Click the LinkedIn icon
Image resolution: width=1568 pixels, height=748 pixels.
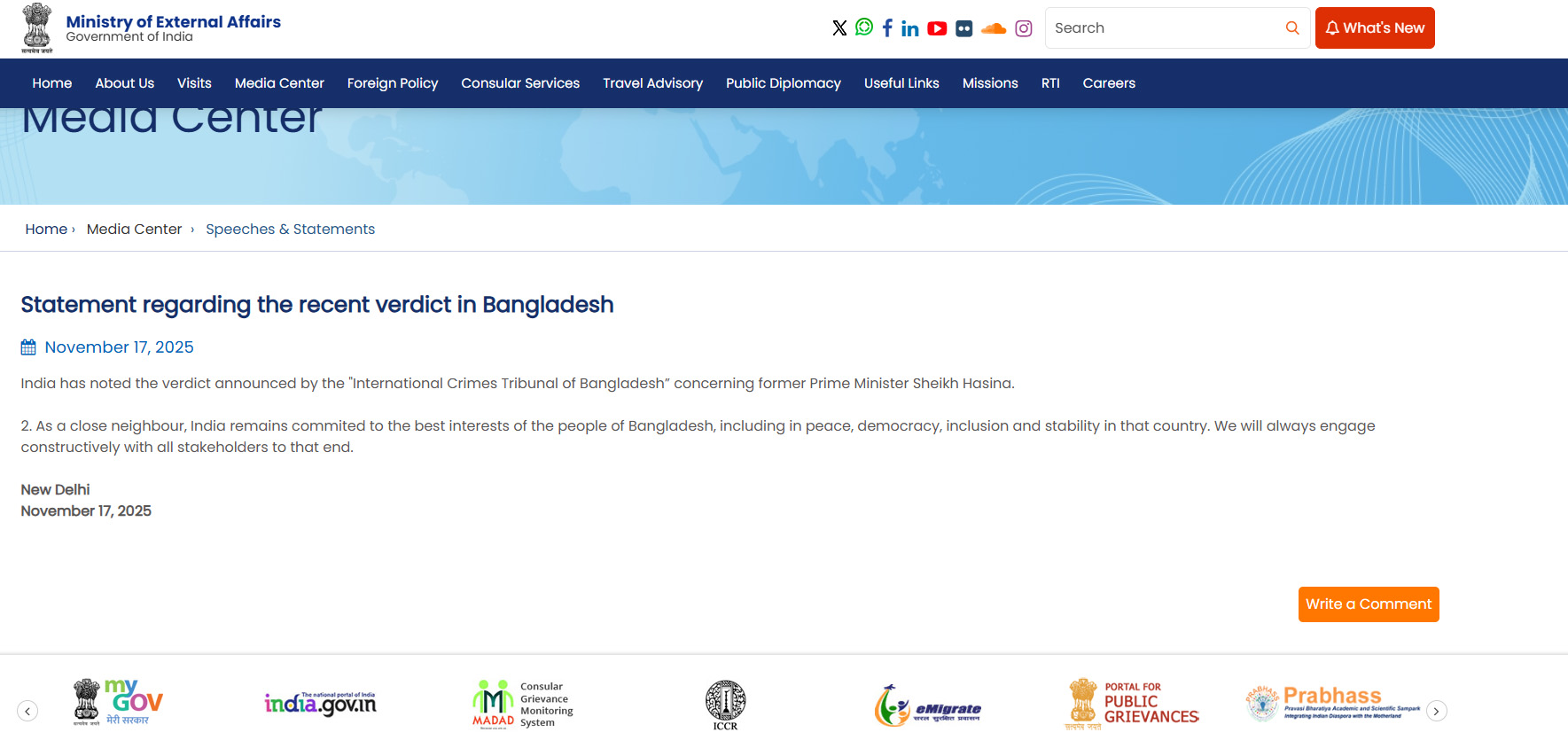[x=910, y=28]
